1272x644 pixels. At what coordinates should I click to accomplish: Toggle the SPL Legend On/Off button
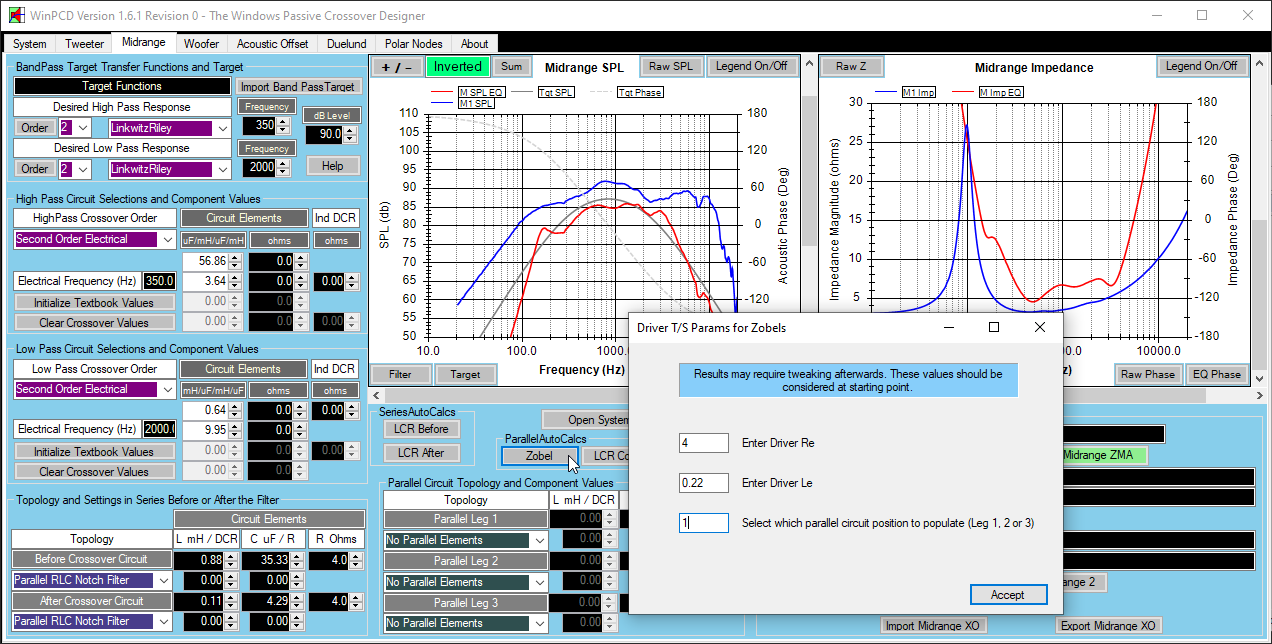coord(750,67)
